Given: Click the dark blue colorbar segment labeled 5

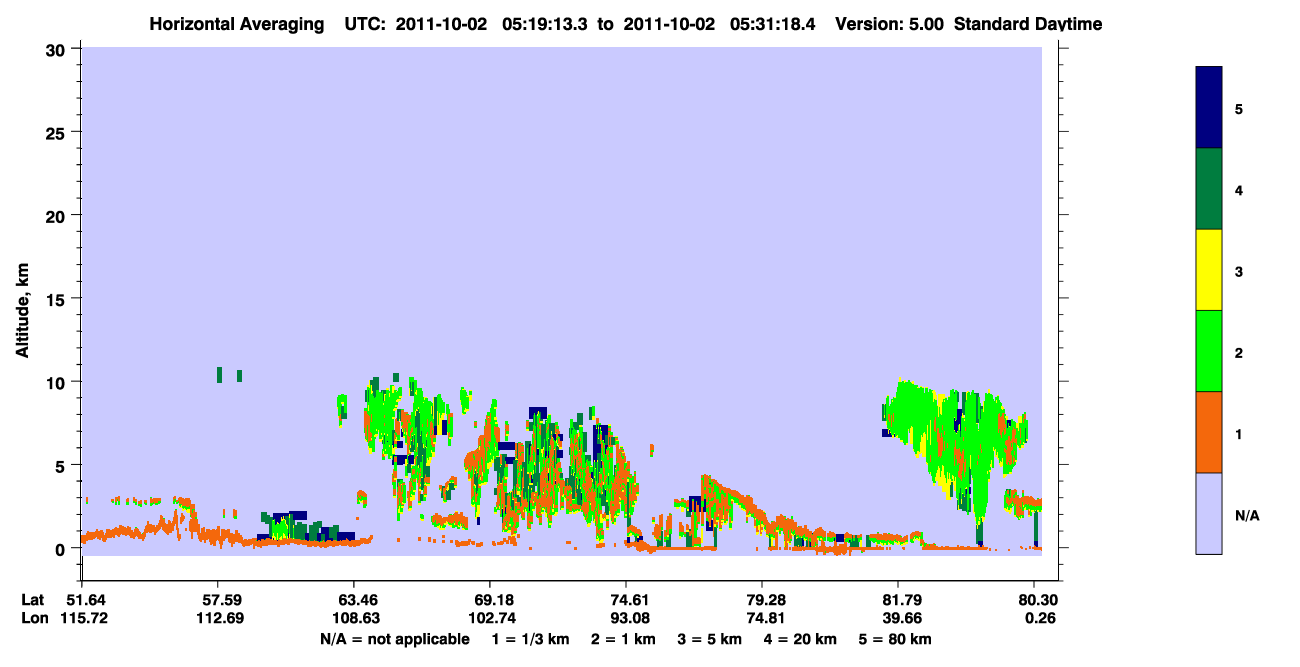Looking at the screenshot, I should pos(1209,108).
